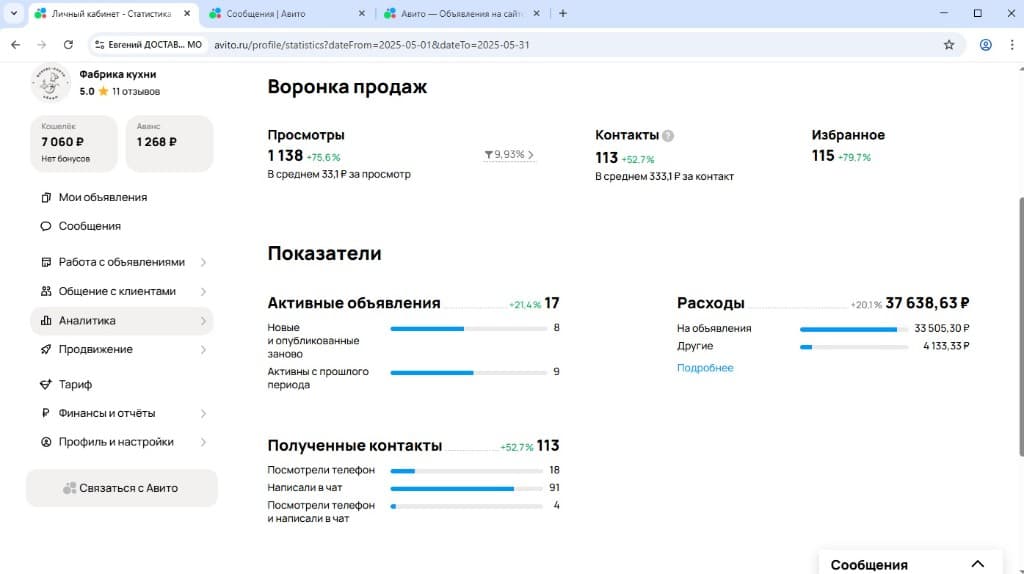Click the Избранное value 115
This screenshot has height=574, width=1024.
pos(823,155)
